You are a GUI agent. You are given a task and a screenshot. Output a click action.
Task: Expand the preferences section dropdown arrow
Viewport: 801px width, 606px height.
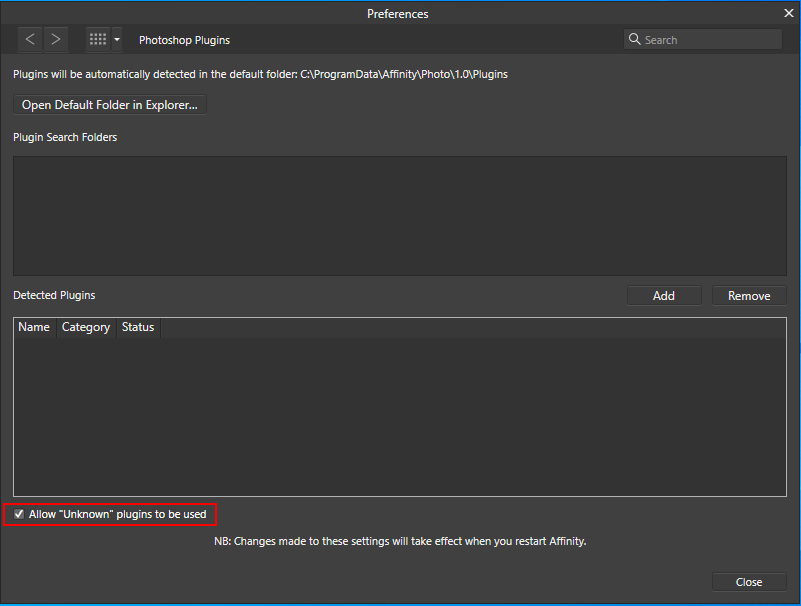point(117,39)
